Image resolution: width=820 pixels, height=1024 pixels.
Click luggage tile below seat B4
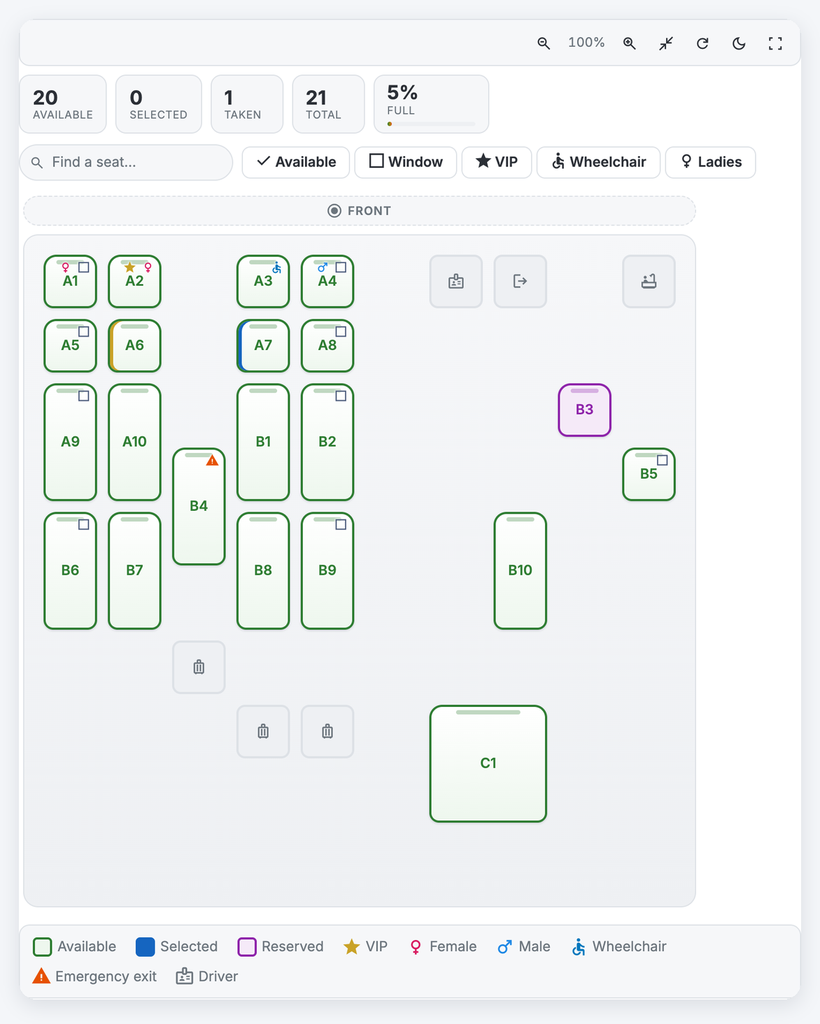pyautogui.click(x=199, y=667)
